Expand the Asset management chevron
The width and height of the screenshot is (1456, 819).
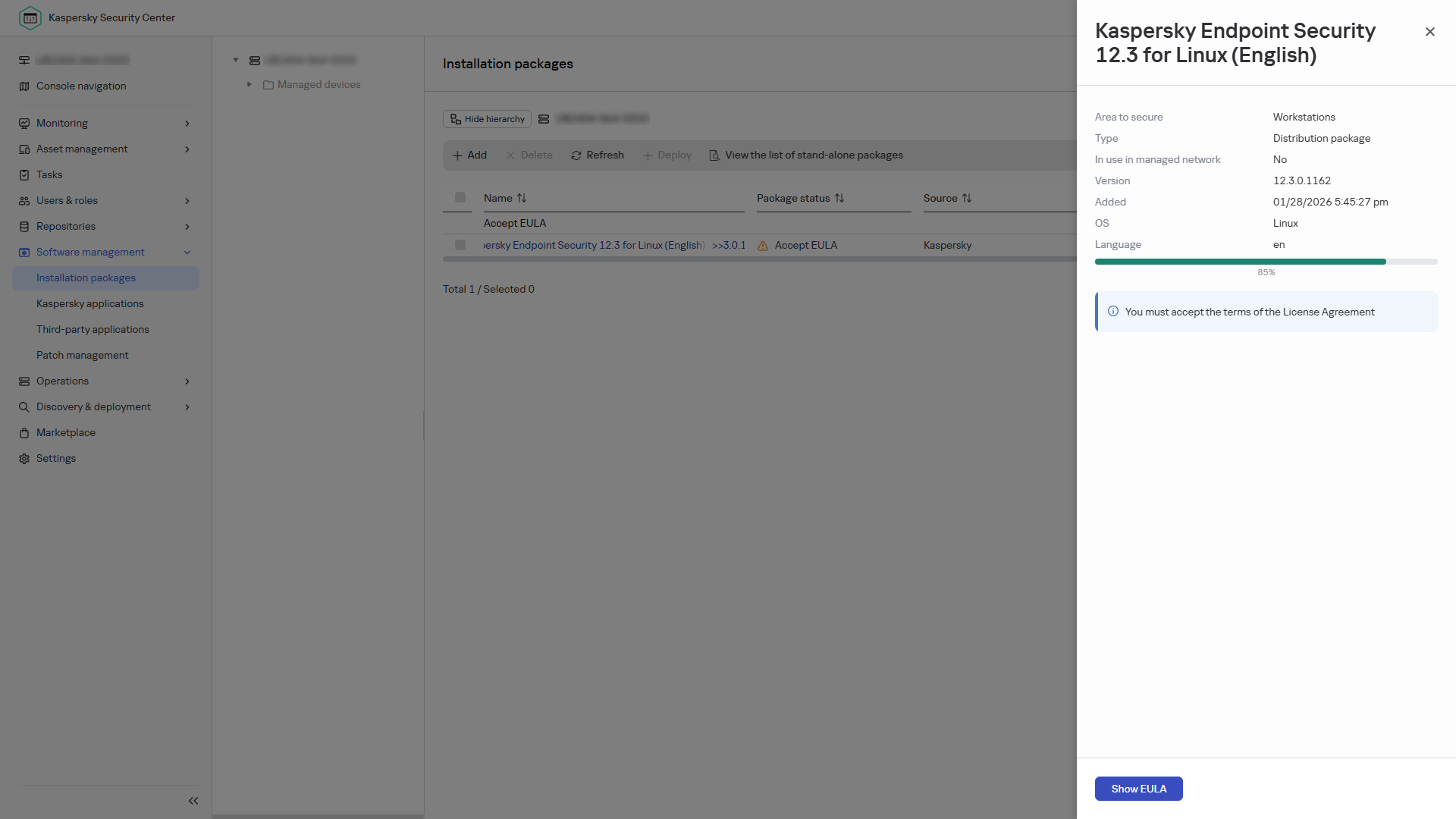click(x=187, y=149)
